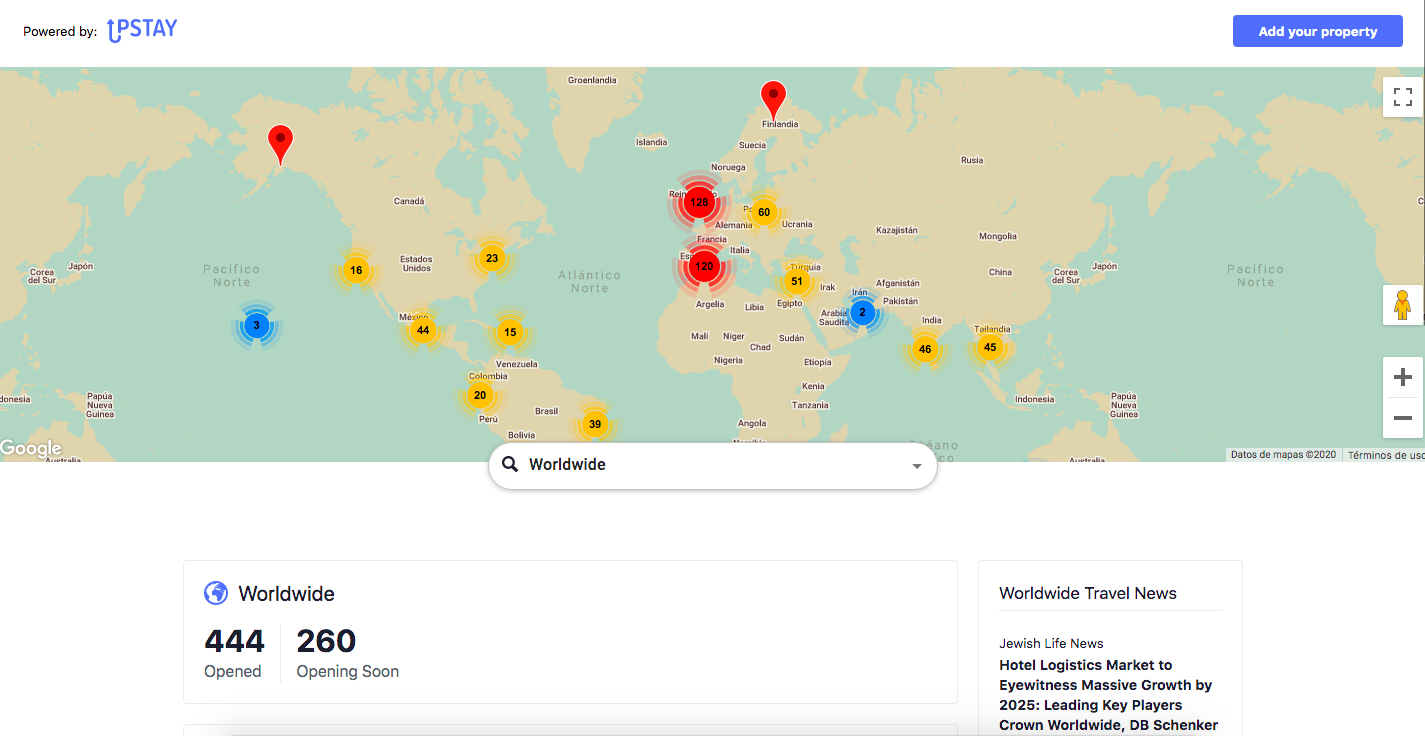The image size is (1425, 736).
Task: Open the yellow cluster marker 44
Action: click(423, 330)
